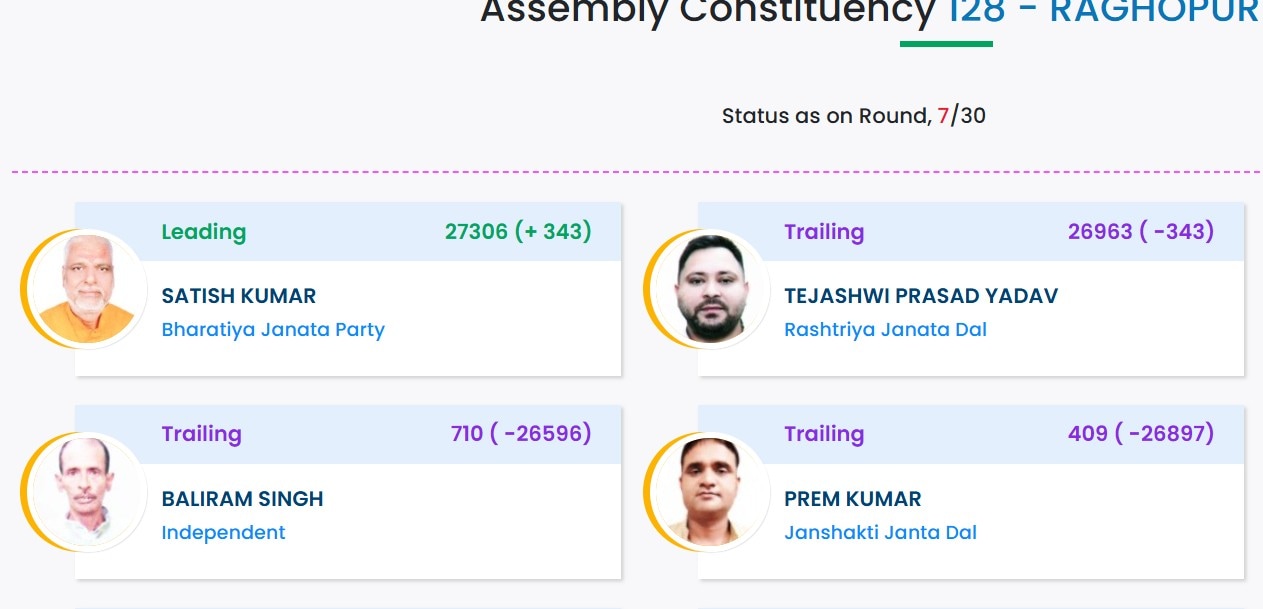
Task: Click the Bharatiya Janata Party label
Action: pyautogui.click(x=273, y=329)
